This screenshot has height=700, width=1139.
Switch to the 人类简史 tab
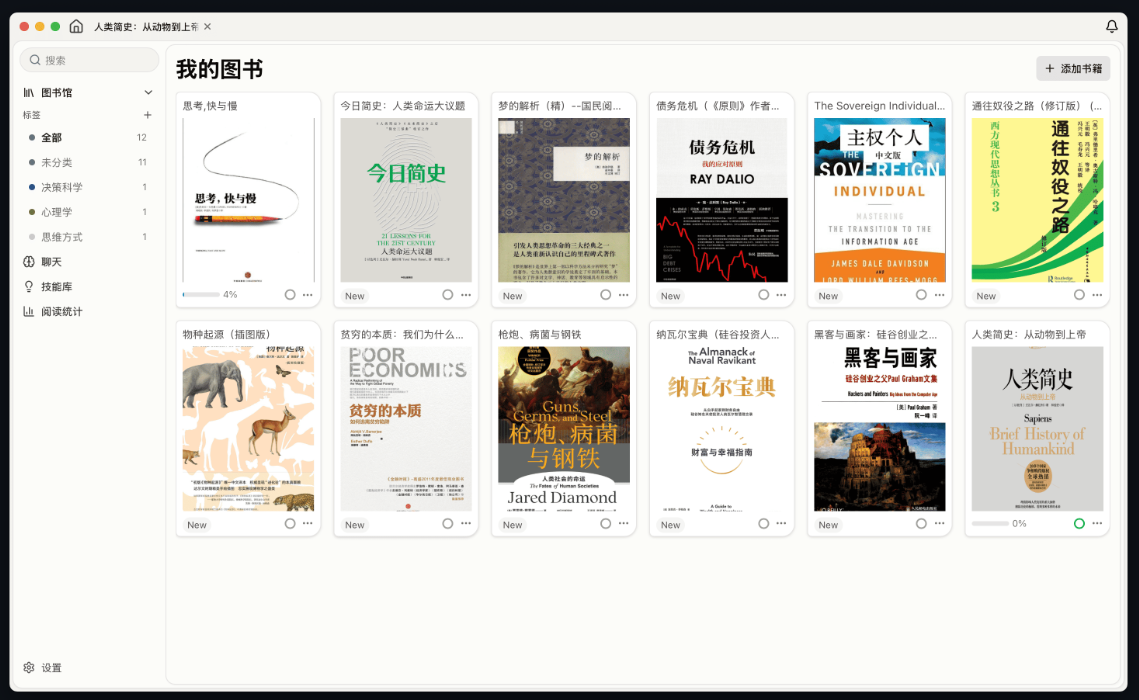pyautogui.click(x=144, y=27)
